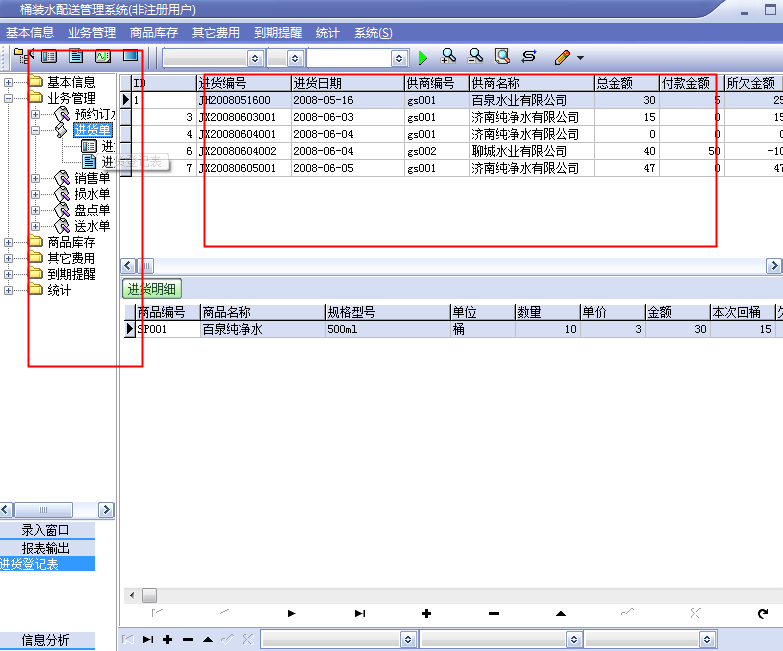Screen dimensions: 783x651
Task: Click the 报表输出 panel button
Action: [47, 548]
